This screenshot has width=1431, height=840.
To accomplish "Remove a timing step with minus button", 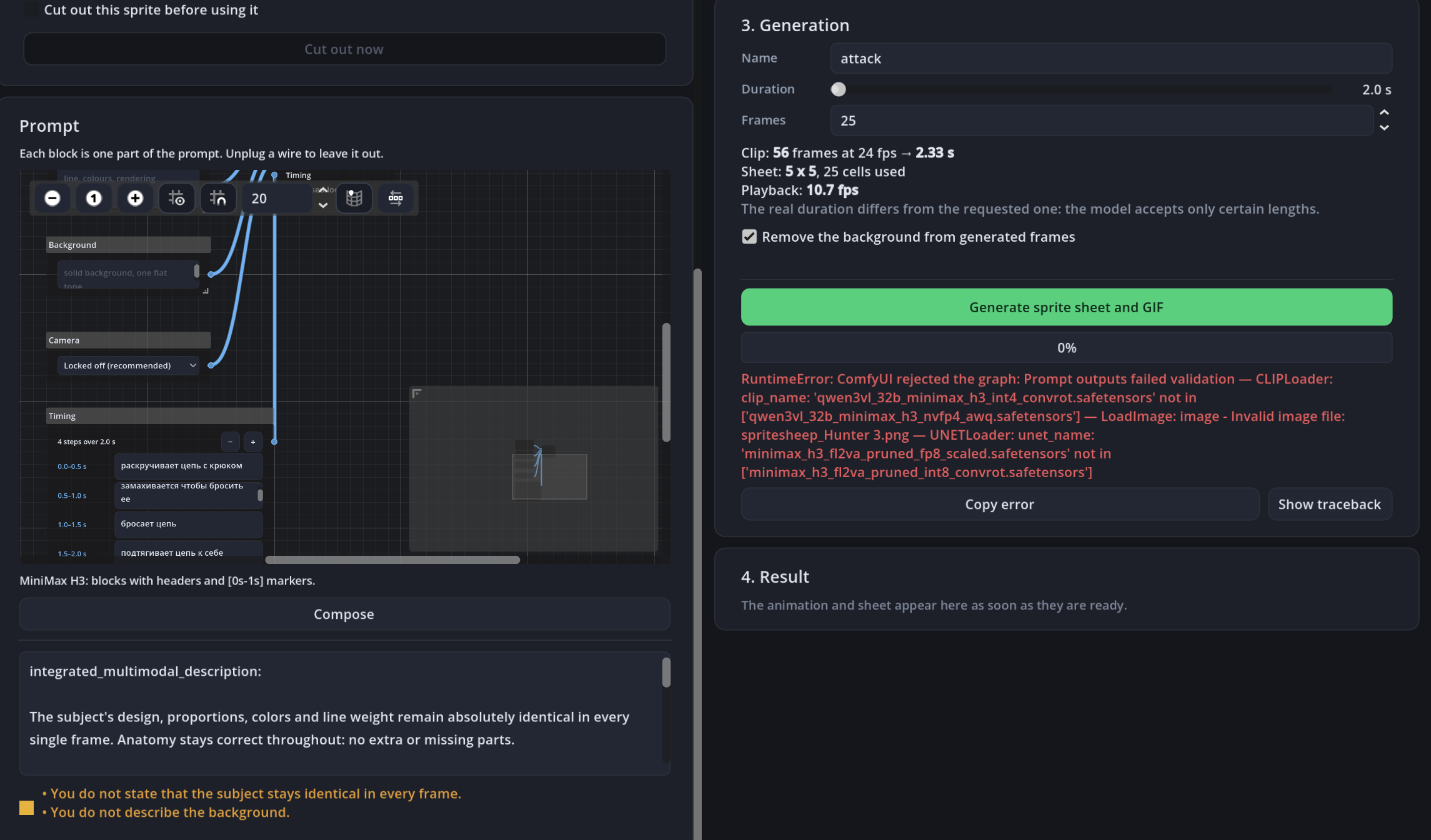I will coord(230,442).
